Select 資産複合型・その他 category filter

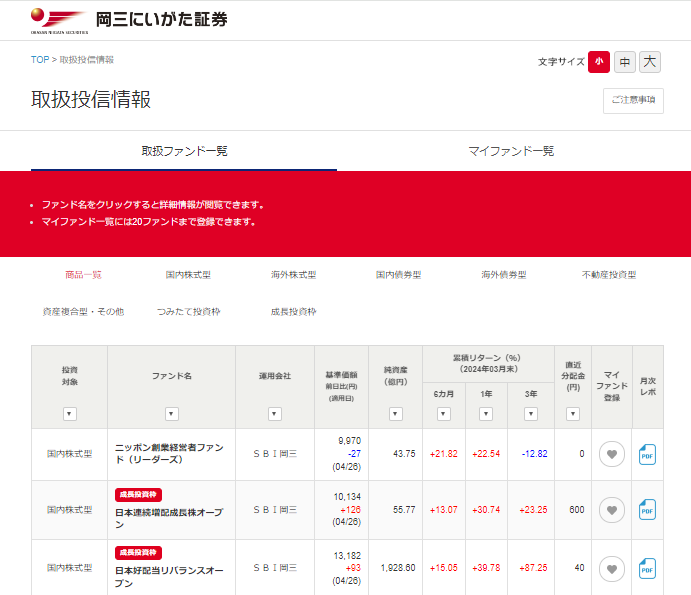(83, 312)
